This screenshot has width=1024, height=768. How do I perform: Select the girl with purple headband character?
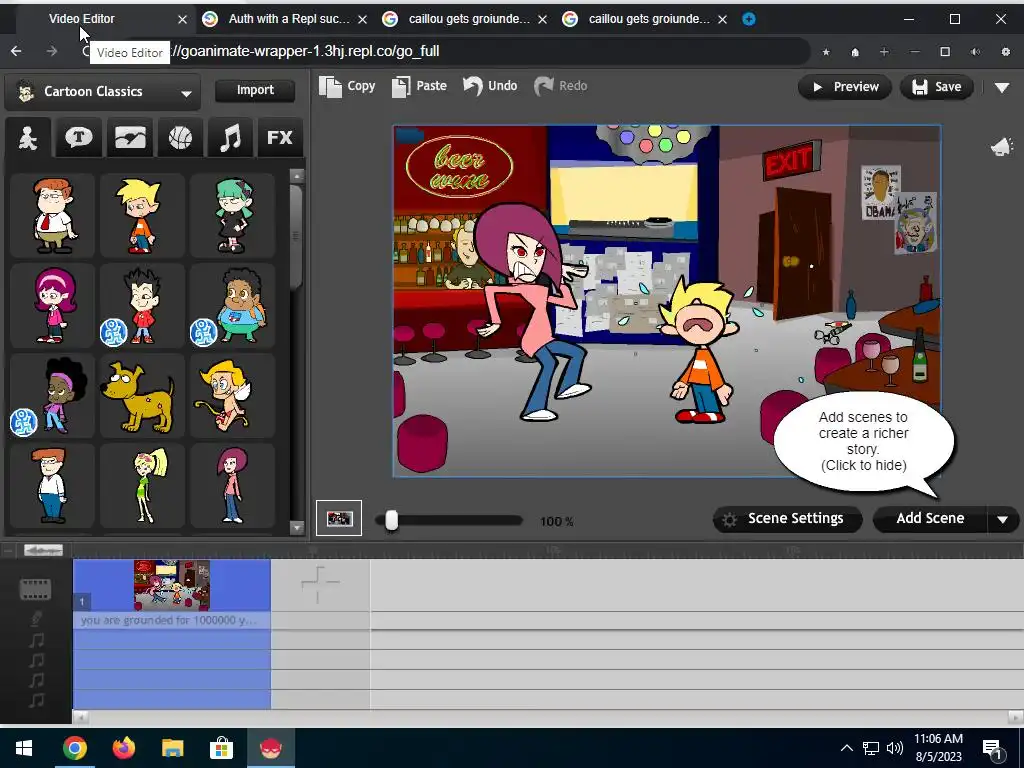pos(53,396)
